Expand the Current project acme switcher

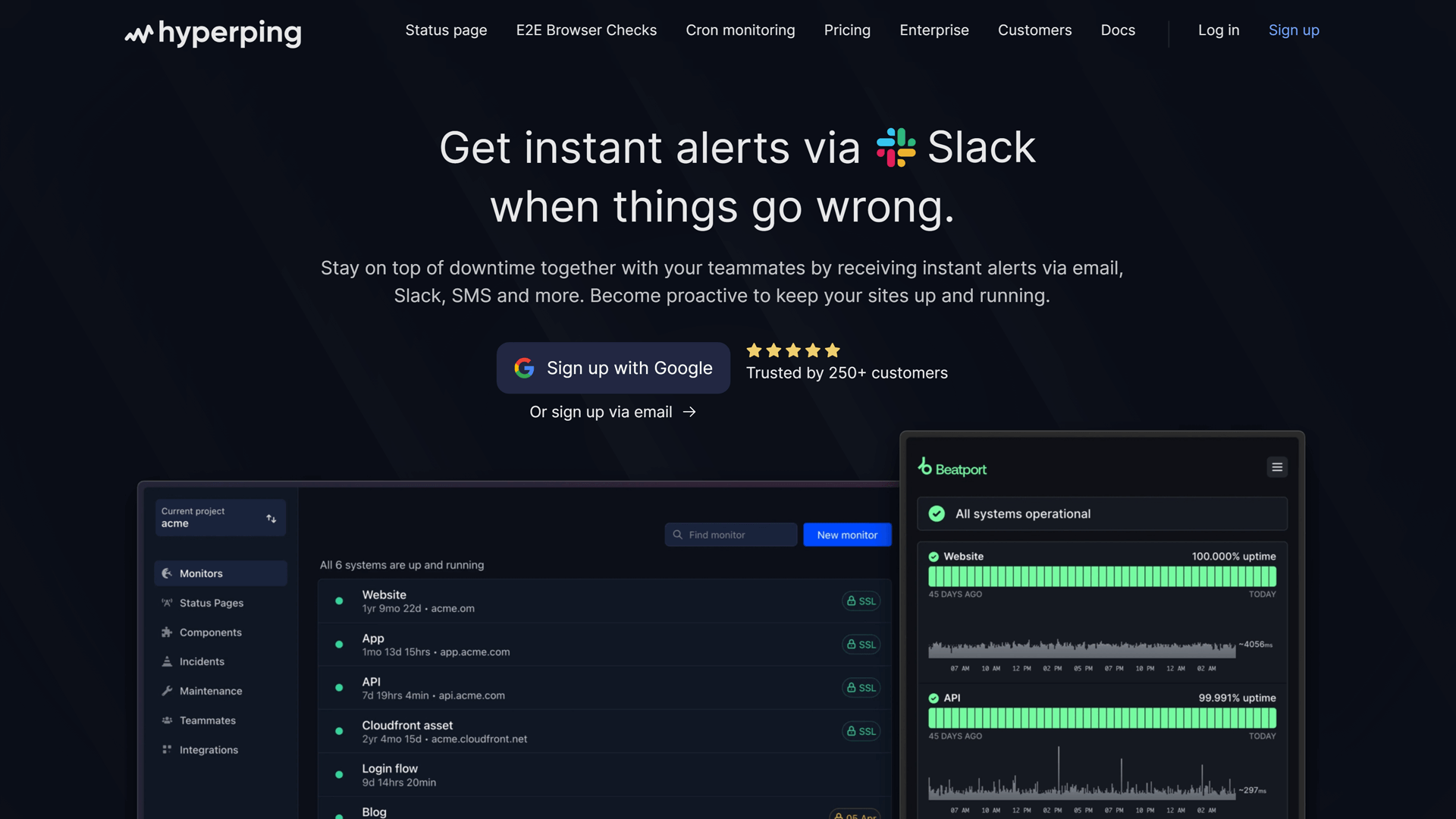(x=221, y=518)
